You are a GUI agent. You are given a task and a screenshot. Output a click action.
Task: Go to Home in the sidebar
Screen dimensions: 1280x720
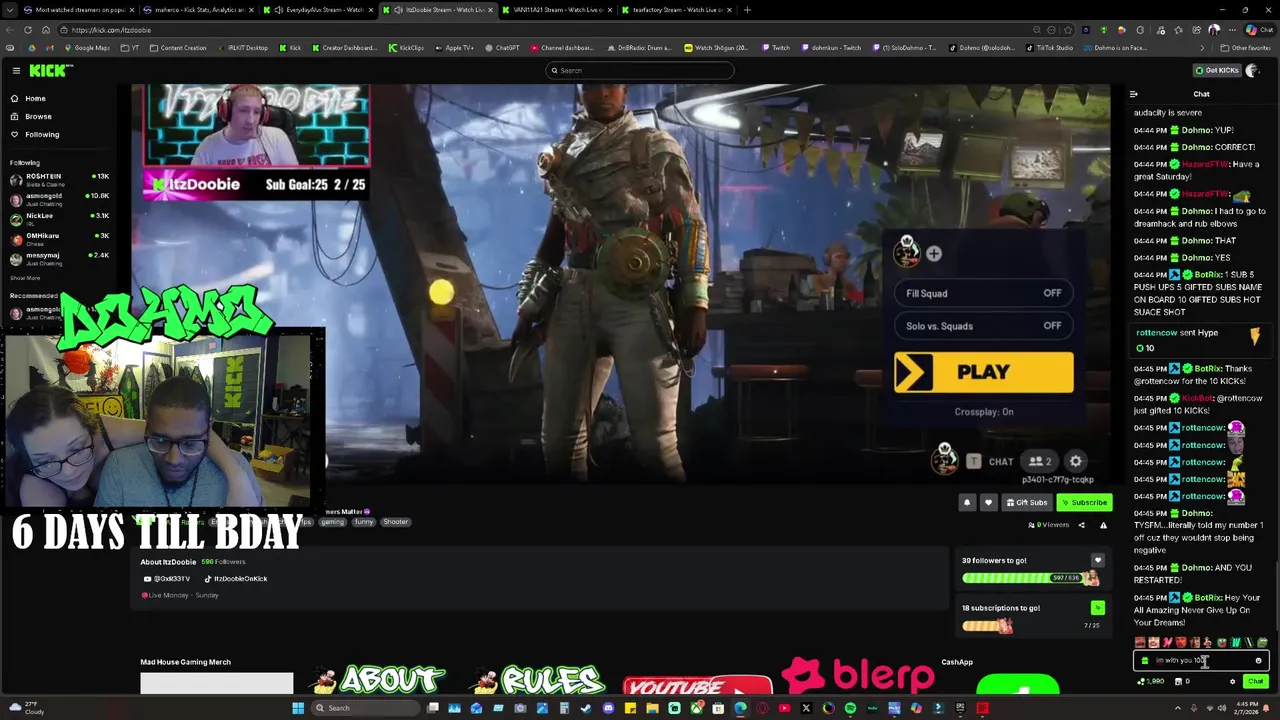click(35, 98)
